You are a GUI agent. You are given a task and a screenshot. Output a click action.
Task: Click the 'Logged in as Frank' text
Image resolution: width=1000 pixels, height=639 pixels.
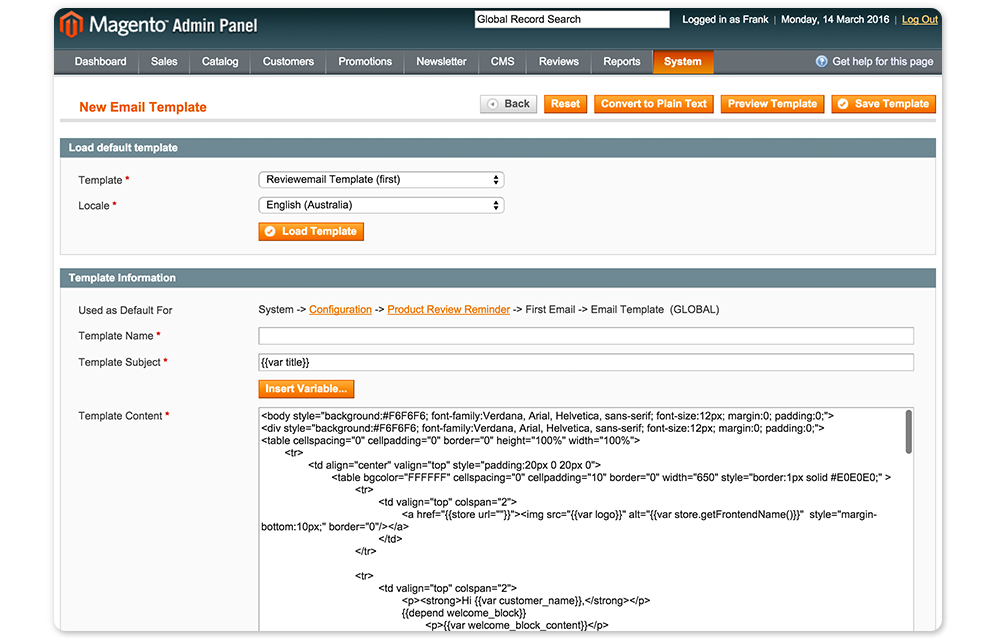pyautogui.click(x=725, y=20)
